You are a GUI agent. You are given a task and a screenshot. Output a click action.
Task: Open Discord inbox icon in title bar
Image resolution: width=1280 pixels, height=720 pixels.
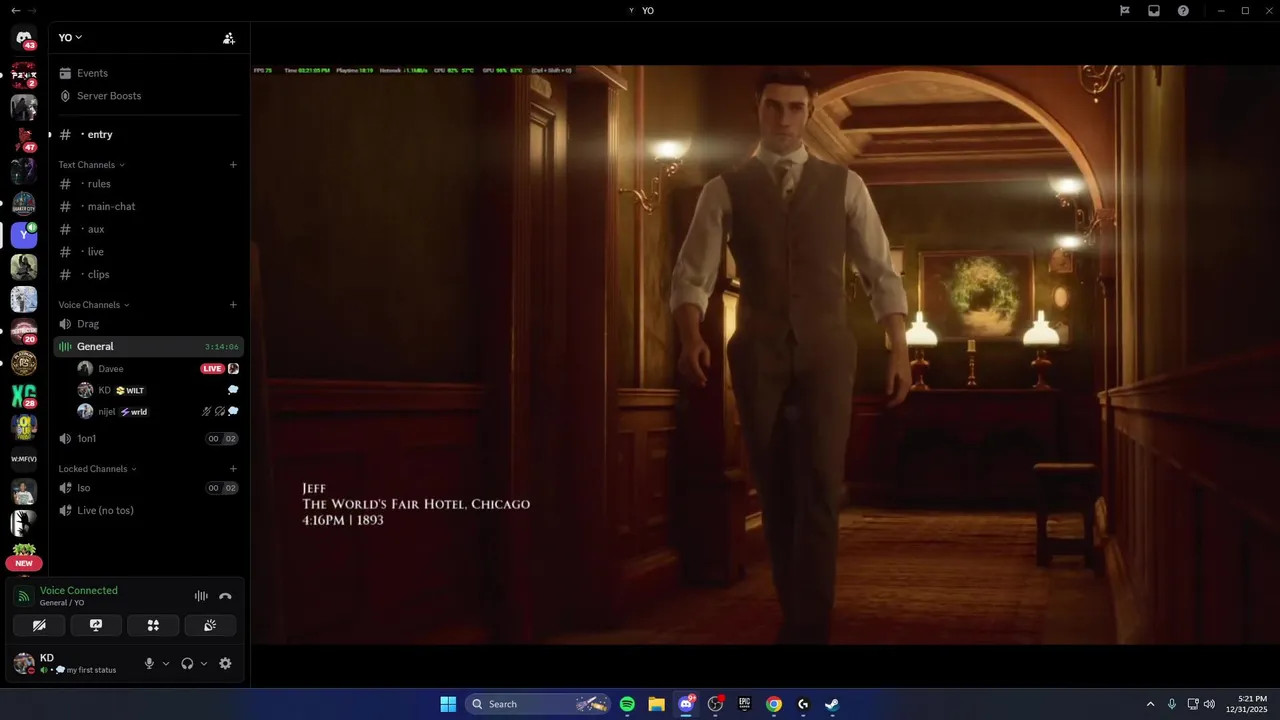point(1154,11)
